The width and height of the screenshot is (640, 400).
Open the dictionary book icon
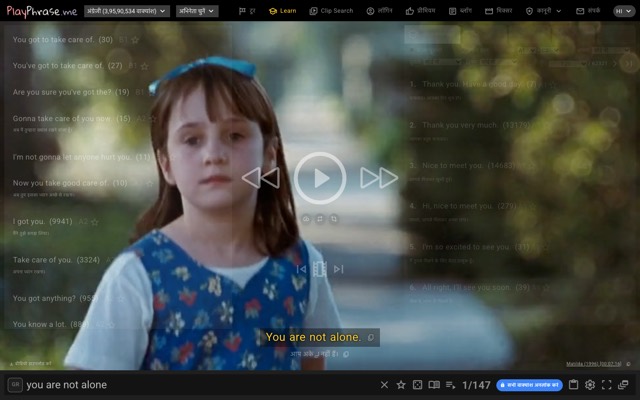point(434,384)
